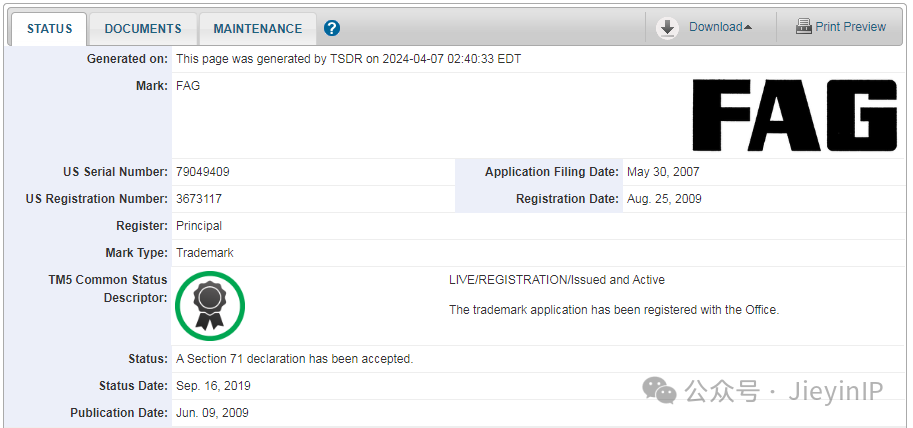This screenshot has width=913, height=428.
Task: Click the WeChat logo in the watermark
Action: pos(661,391)
